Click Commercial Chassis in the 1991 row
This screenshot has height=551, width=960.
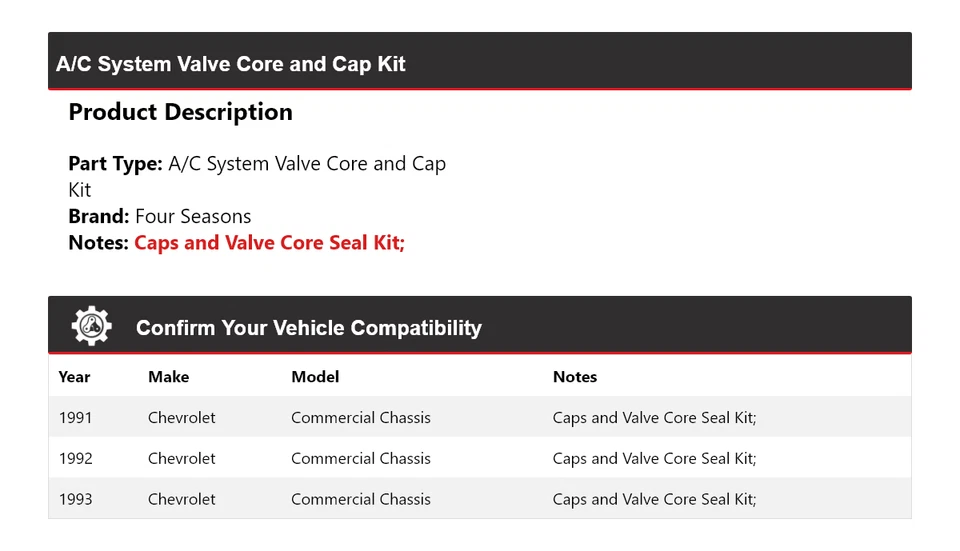pyautogui.click(x=360, y=417)
